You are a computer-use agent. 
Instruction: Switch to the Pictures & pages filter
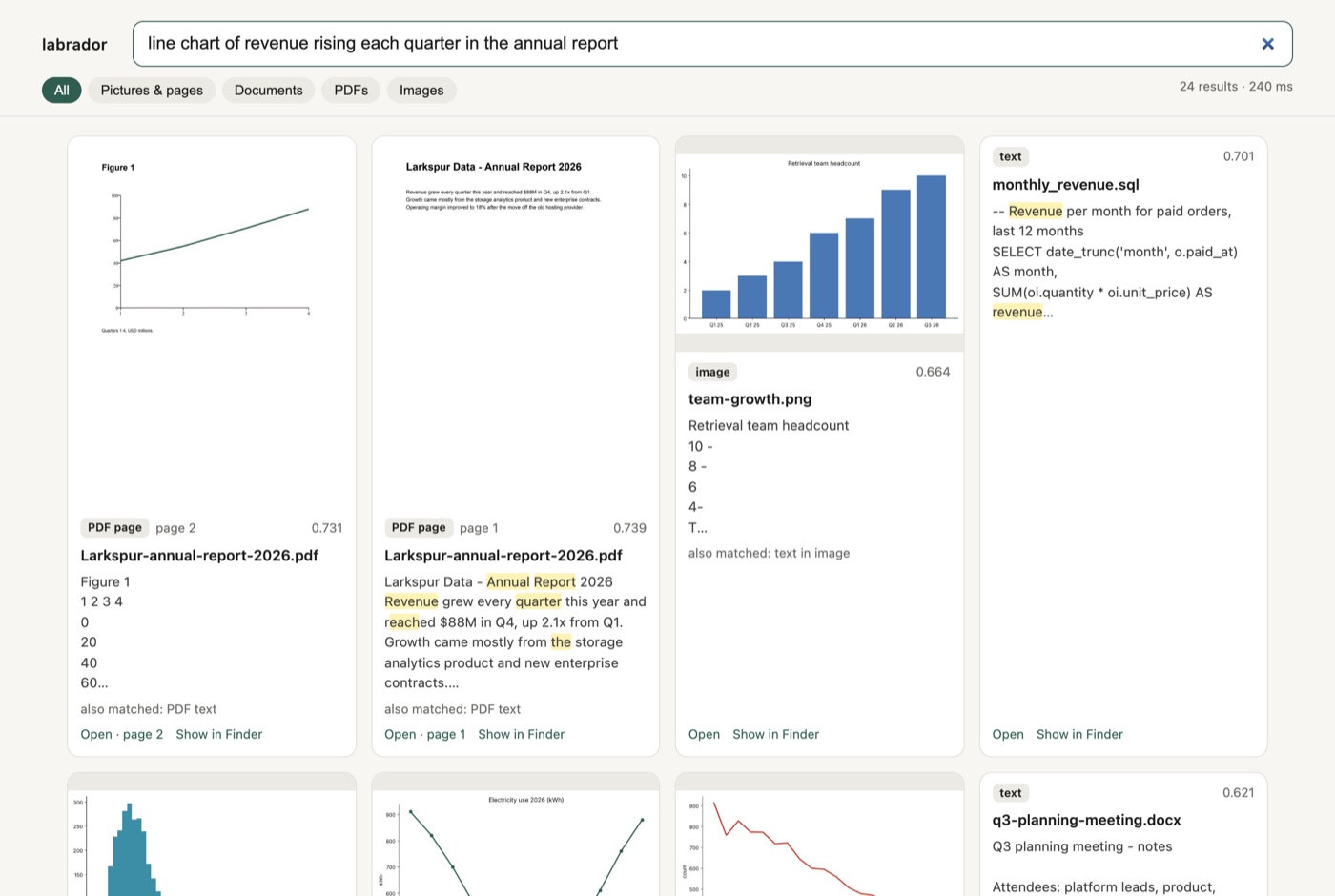[x=152, y=90]
